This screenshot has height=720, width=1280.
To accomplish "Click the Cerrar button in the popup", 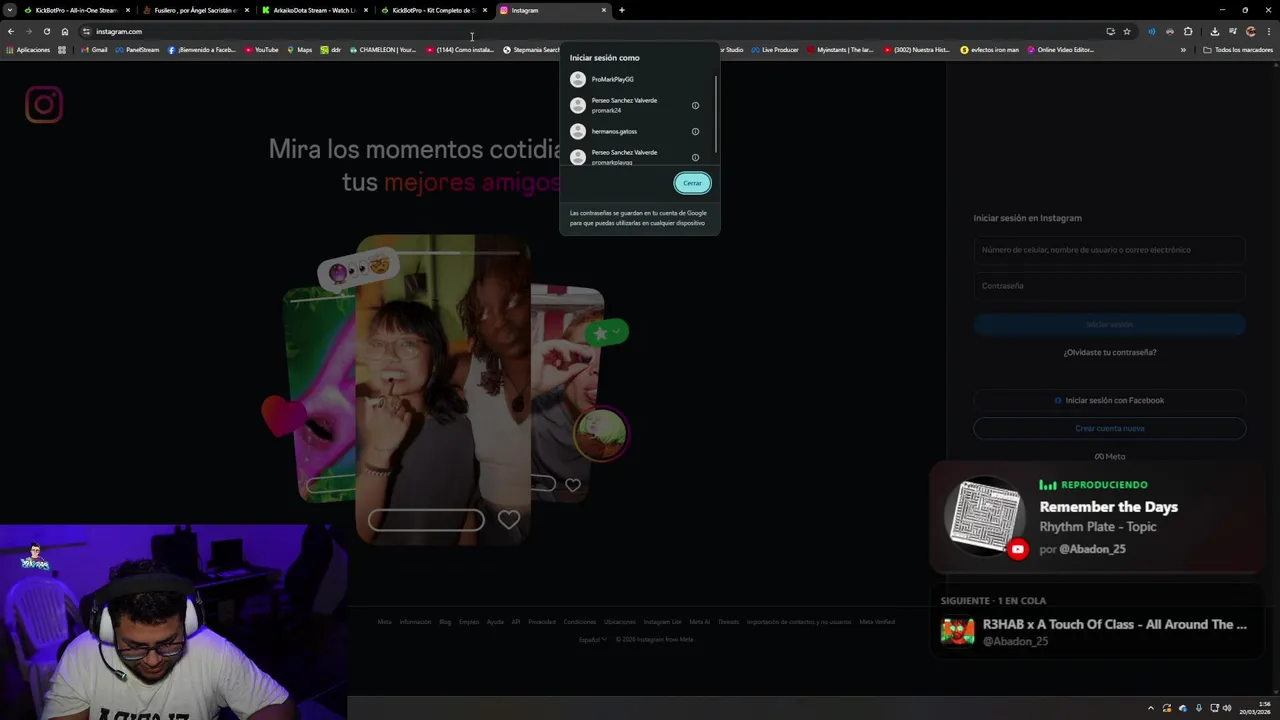I will 692,183.
